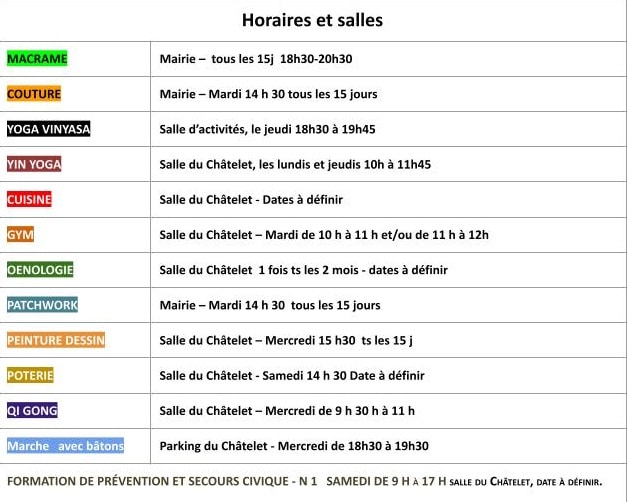627x502 pixels.
Task: Click the Qi Gong Mercredi schedule text
Action: 287,410
